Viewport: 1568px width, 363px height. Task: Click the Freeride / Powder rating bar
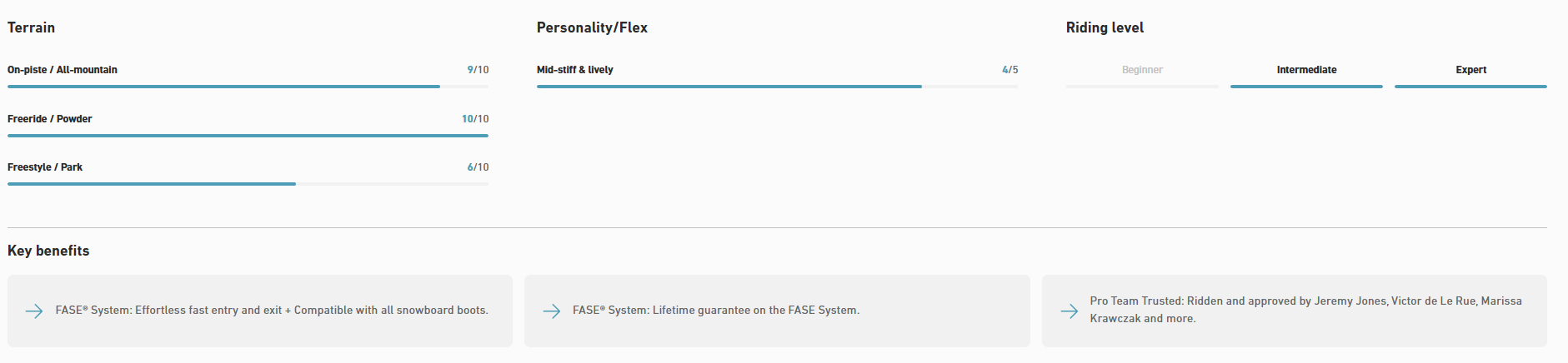(248, 135)
